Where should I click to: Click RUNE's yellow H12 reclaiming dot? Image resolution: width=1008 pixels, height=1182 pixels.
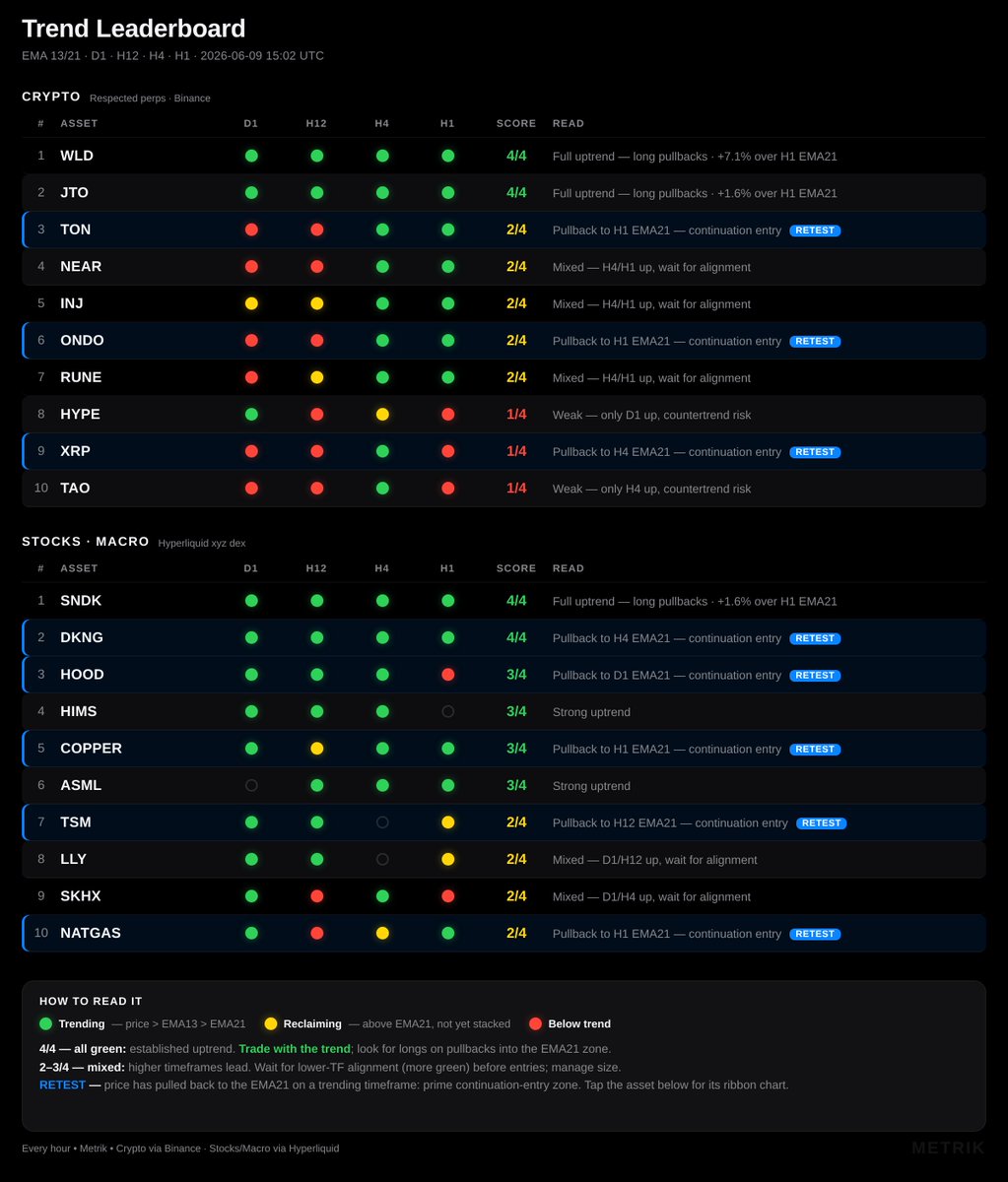point(316,377)
